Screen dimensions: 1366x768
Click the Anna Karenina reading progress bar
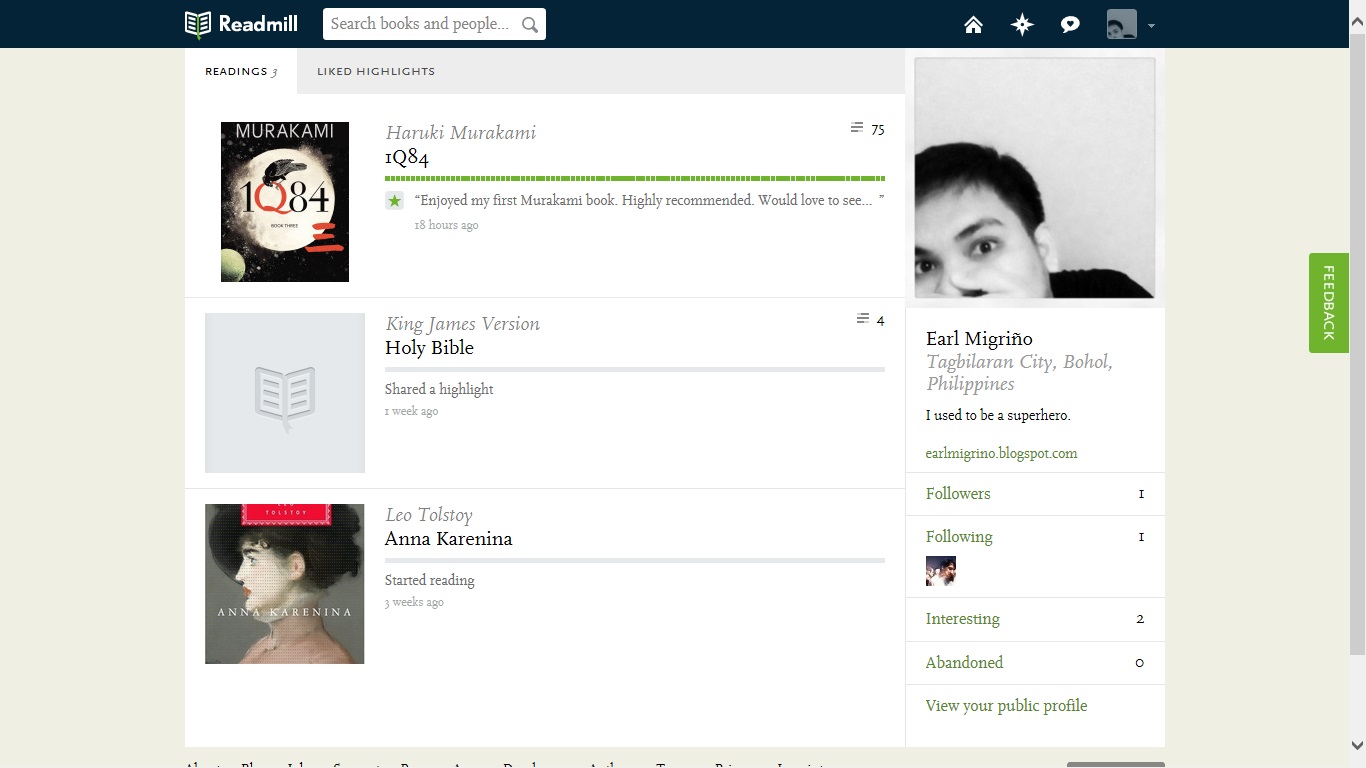click(635, 560)
